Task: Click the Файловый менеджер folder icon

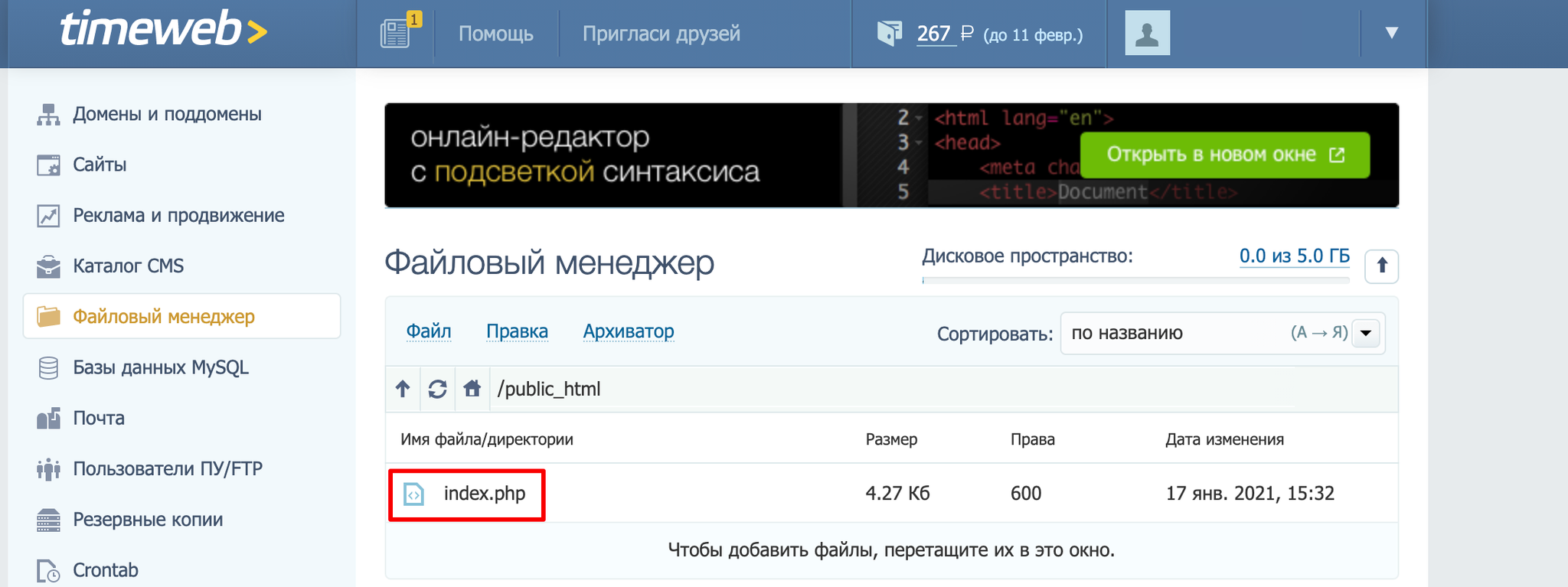Action: coord(48,316)
